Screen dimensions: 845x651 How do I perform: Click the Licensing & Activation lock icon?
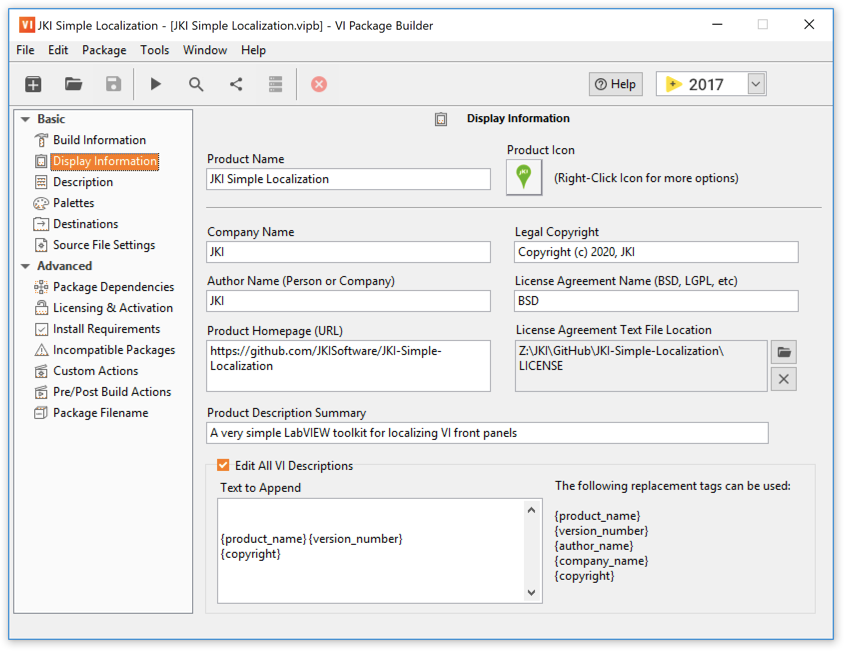click(x=41, y=308)
